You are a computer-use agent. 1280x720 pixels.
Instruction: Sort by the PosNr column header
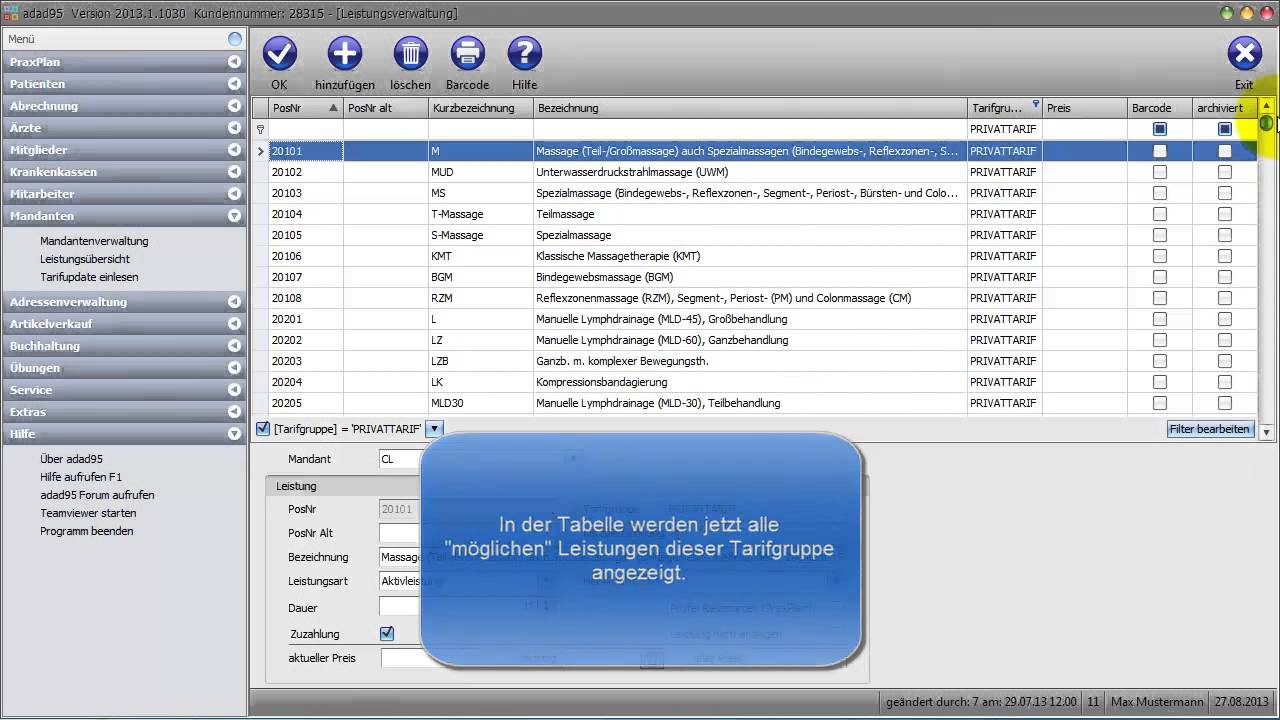(300, 108)
